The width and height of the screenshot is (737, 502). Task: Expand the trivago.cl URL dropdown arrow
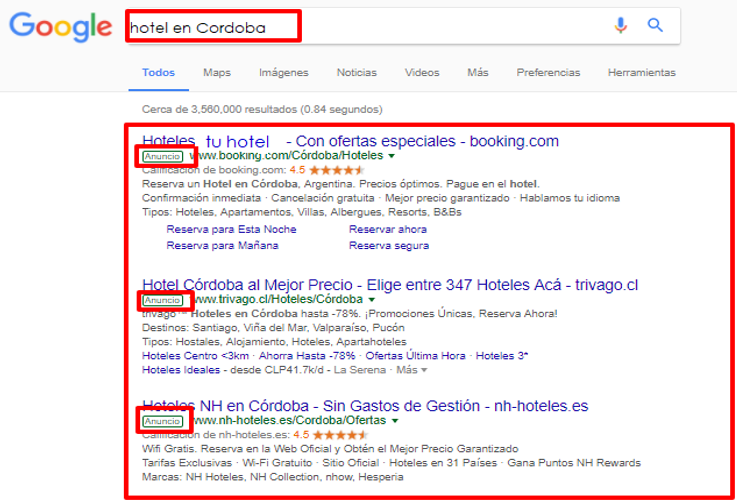(372, 300)
